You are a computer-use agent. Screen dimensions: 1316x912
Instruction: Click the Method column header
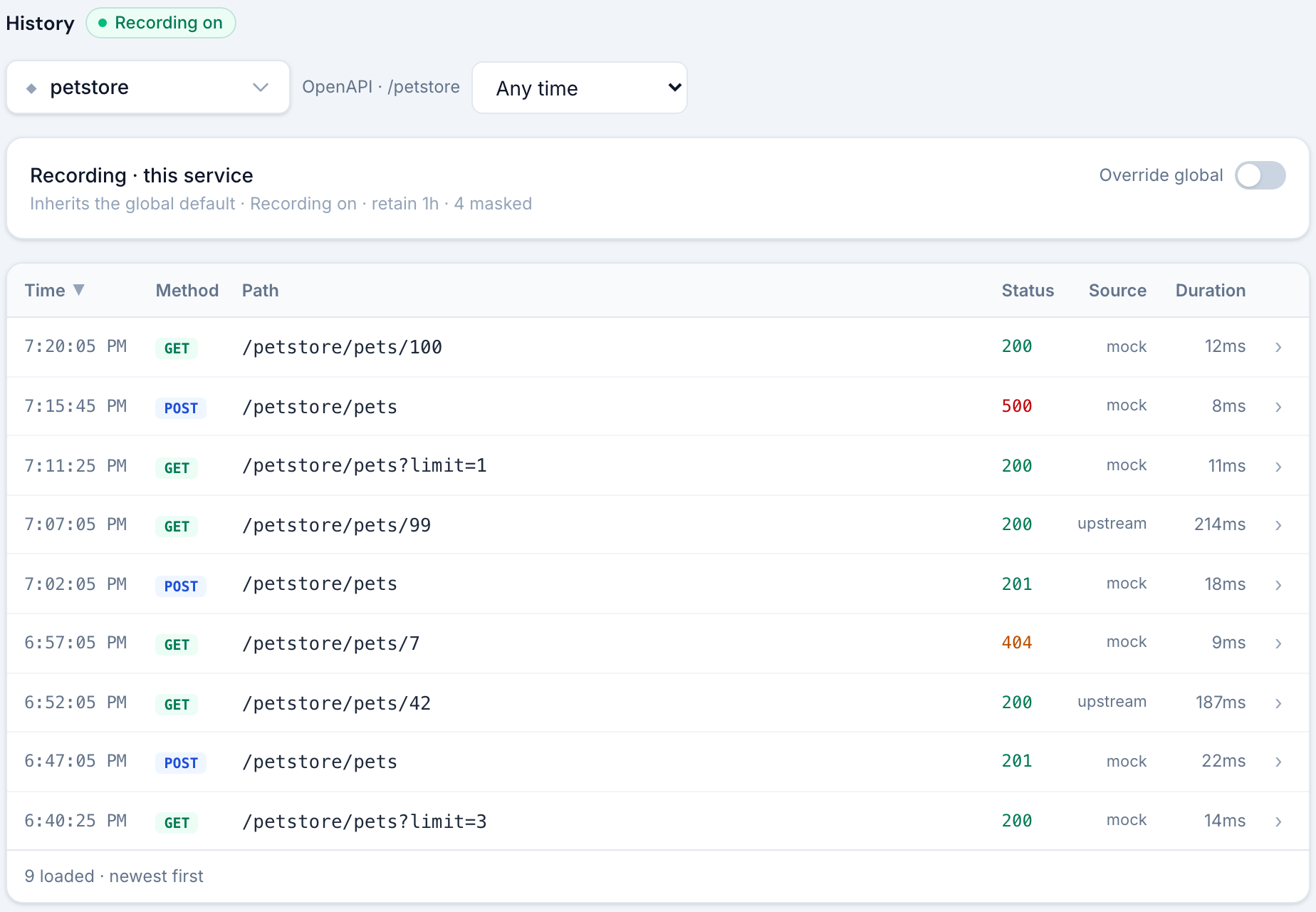click(x=187, y=291)
